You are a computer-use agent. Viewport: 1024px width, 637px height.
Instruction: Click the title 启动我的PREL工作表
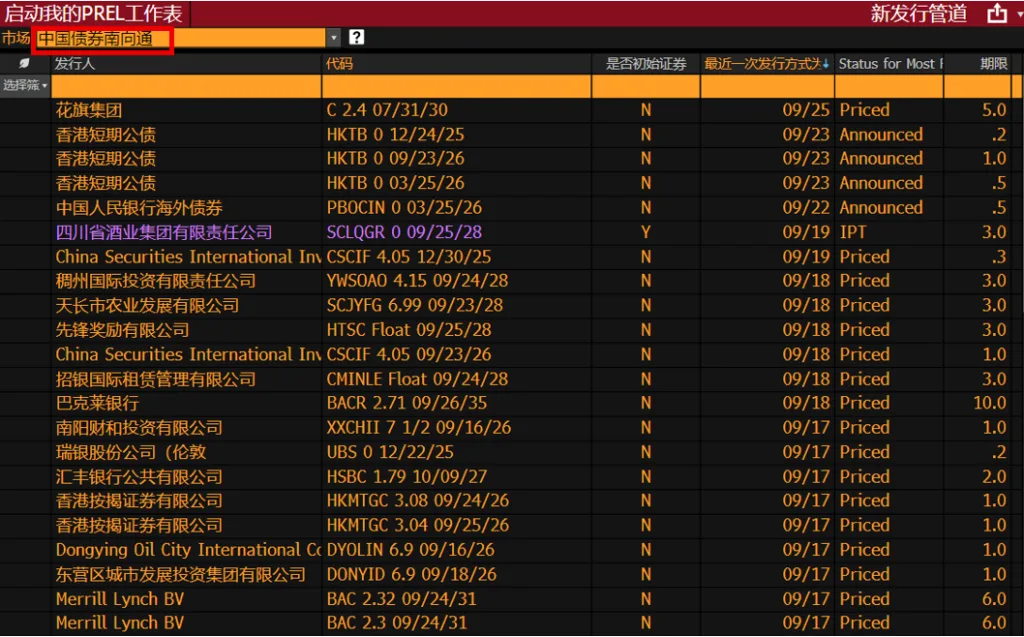point(94,13)
